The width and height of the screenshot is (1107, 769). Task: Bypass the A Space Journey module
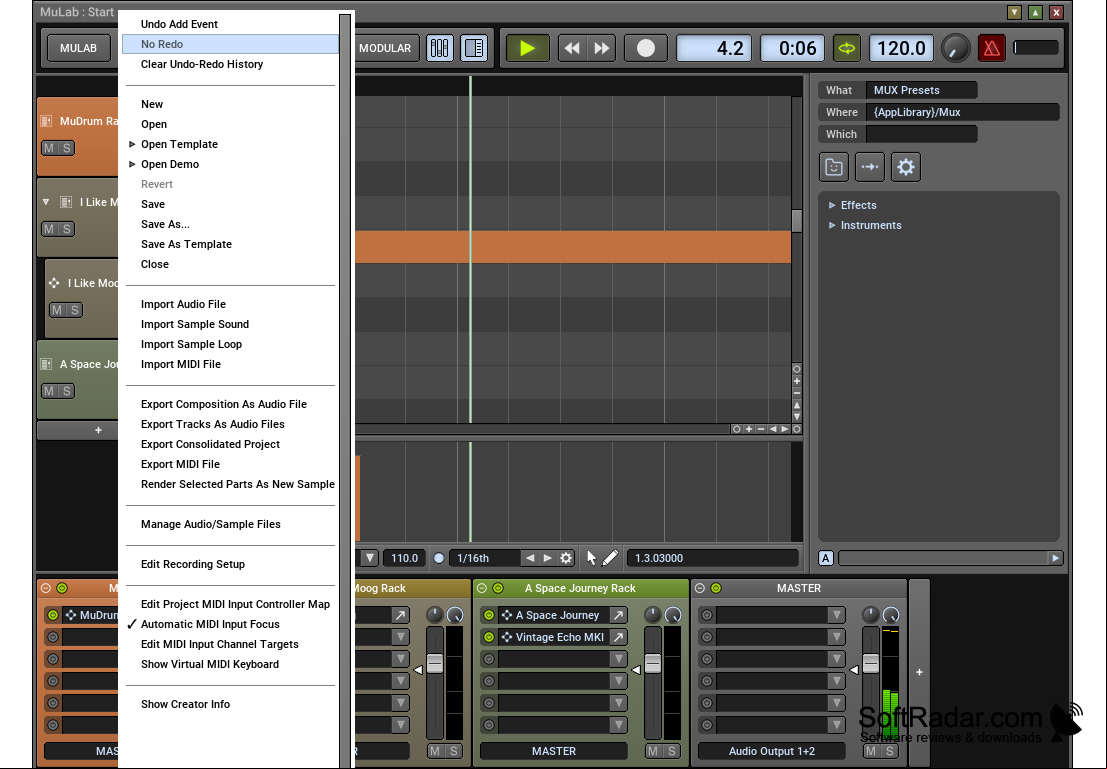489,616
